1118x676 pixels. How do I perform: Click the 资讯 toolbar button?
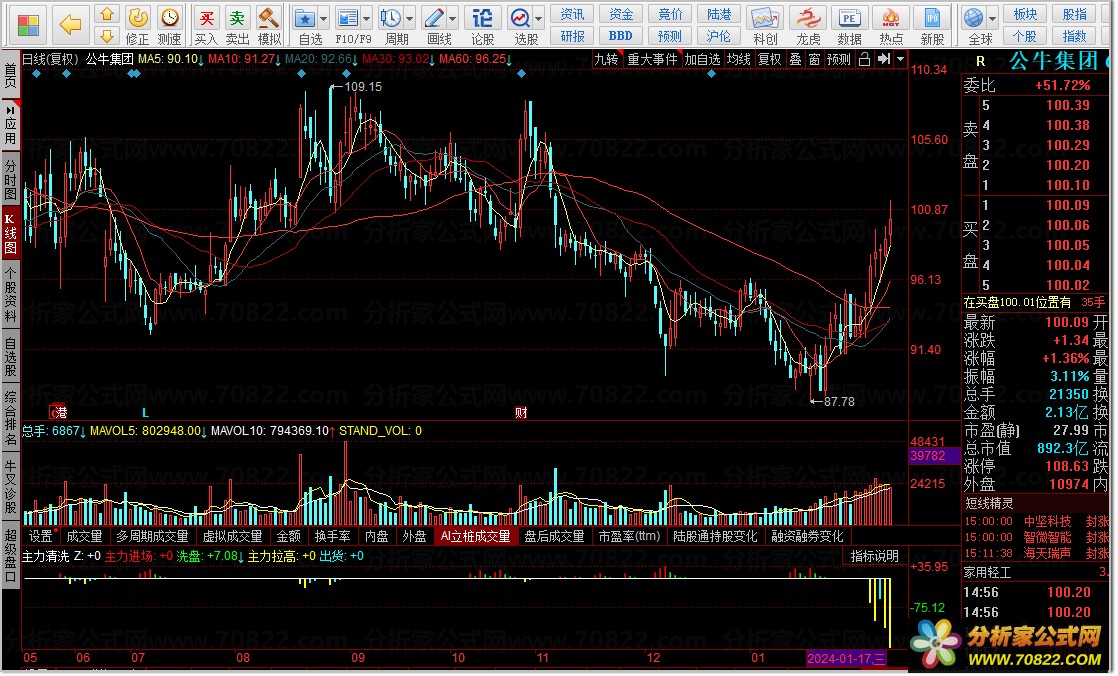click(572, 14)
